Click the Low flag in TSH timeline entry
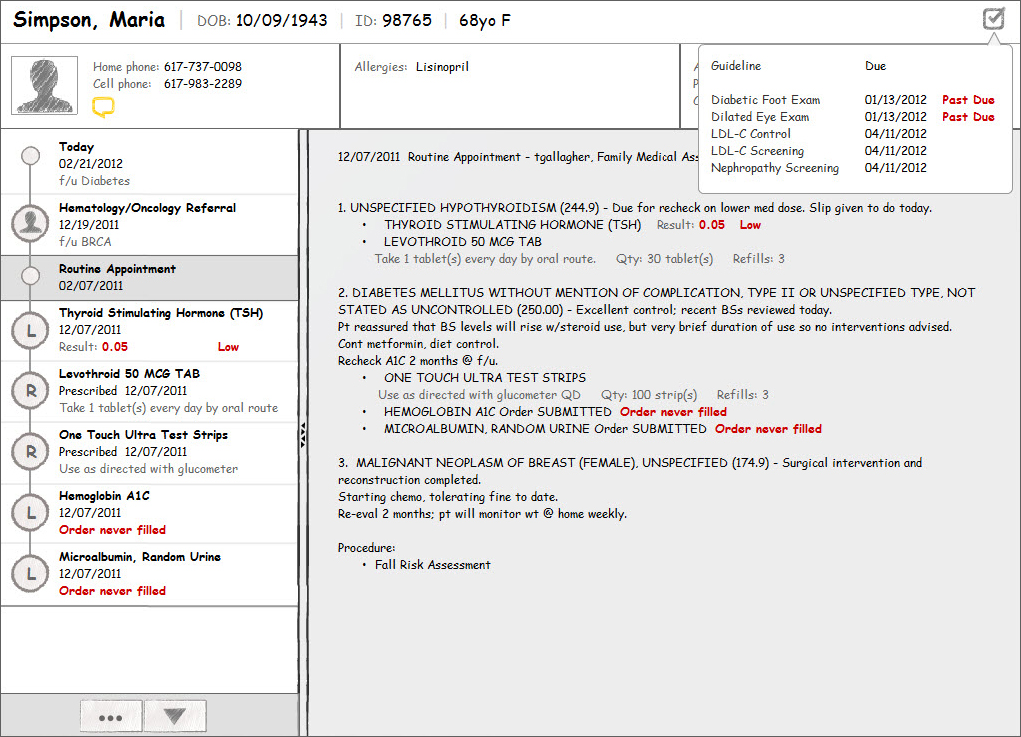 pos(228,347)
